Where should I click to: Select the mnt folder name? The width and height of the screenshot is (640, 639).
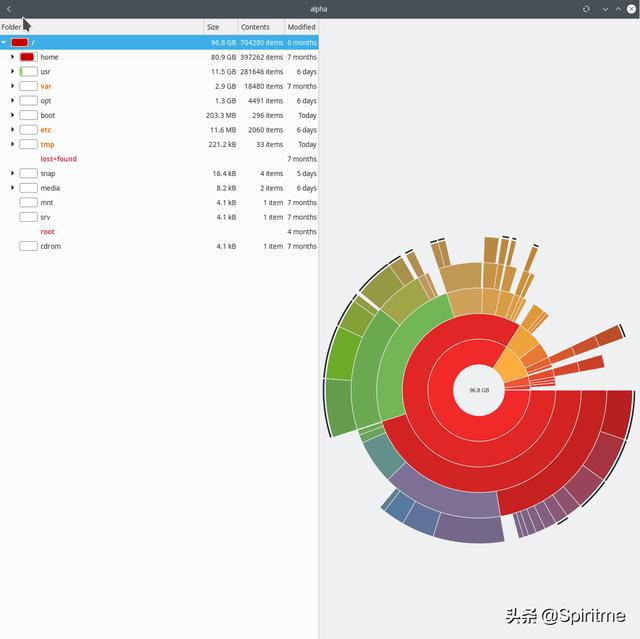47,202
